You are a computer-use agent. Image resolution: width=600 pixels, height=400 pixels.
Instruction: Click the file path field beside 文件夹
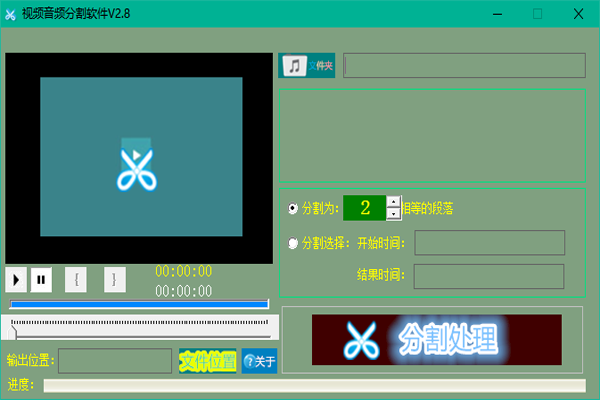(x=464, y=66)
